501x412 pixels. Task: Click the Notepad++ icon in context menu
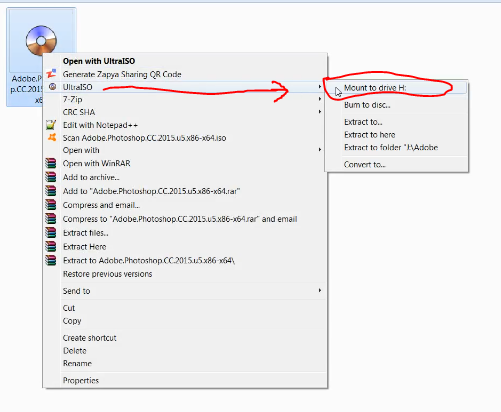pyautogui.click(x=51, y=125)
